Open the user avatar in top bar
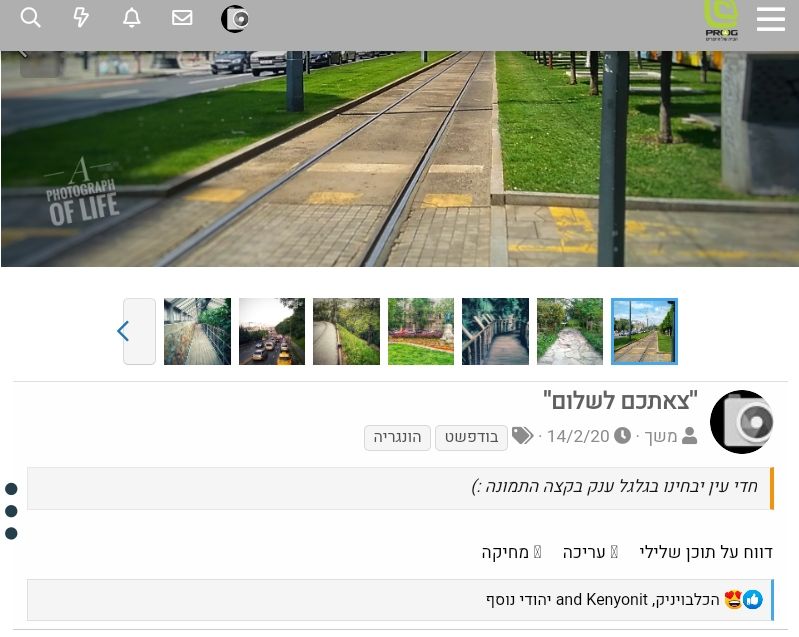The height and width of the screenshot is (637, 799). click(x=235, y=19)
